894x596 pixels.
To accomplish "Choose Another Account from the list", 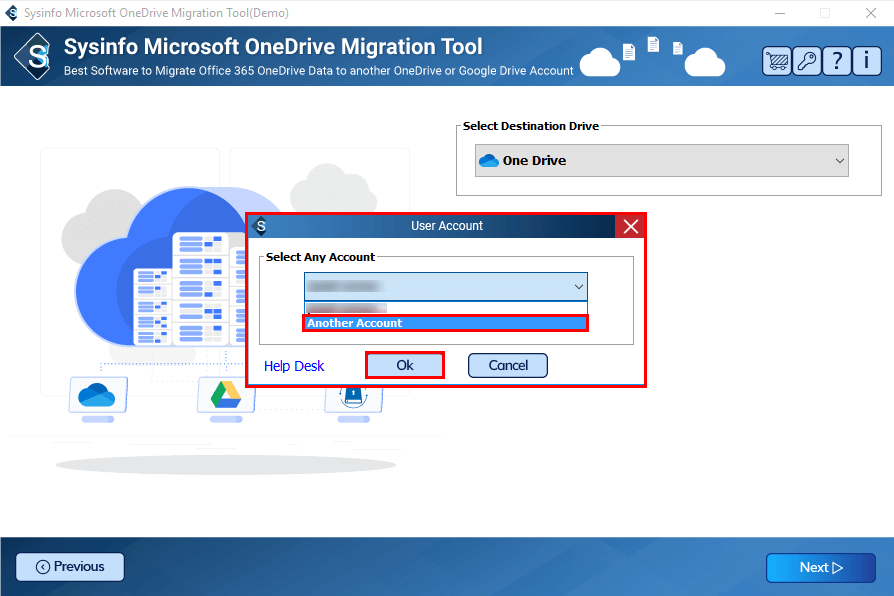I will pos(445,323).
